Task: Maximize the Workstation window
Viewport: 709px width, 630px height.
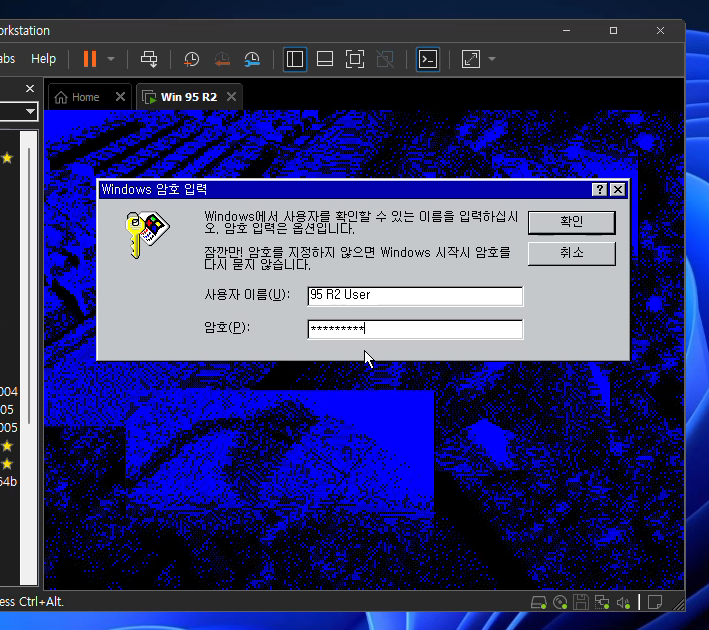Action: pyautogui.click(x=613, y=31)
